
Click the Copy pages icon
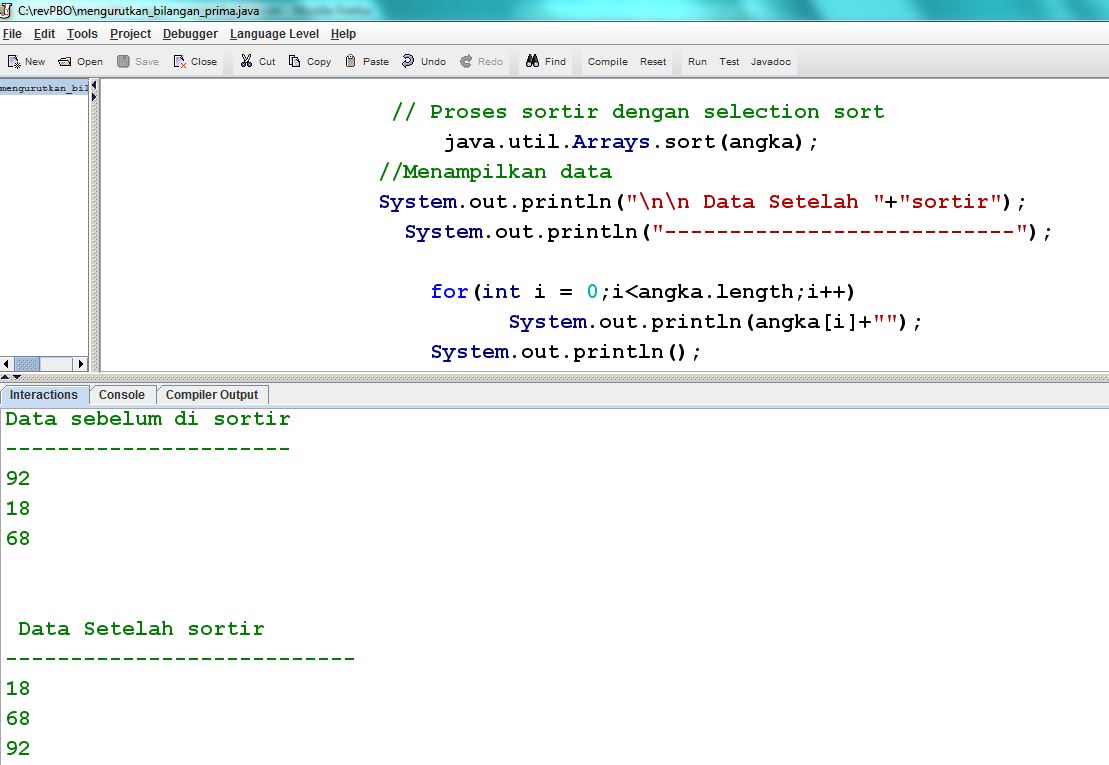[x=294, y=62]
